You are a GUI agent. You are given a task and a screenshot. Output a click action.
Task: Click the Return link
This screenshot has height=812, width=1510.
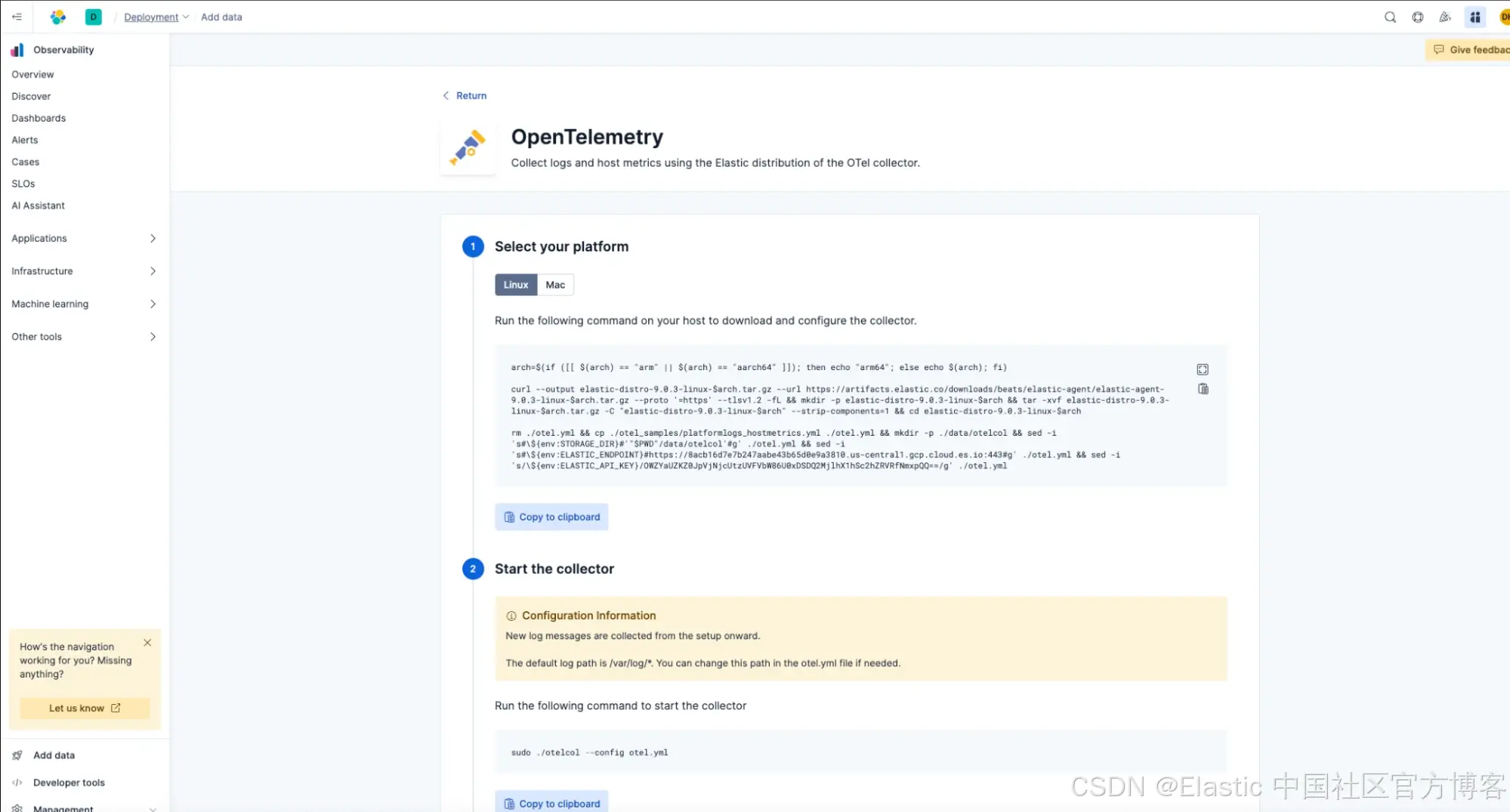point(465,95)
